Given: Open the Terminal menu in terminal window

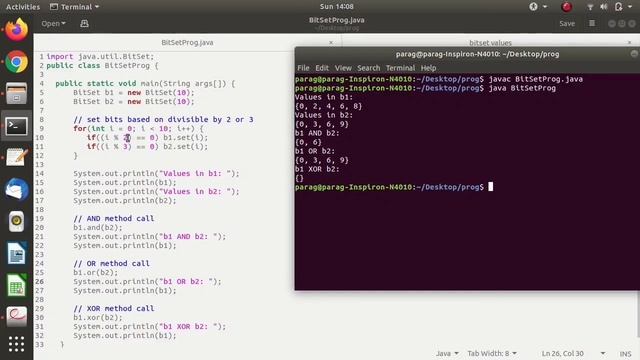Looking at the screenshot, I should 400,68.
